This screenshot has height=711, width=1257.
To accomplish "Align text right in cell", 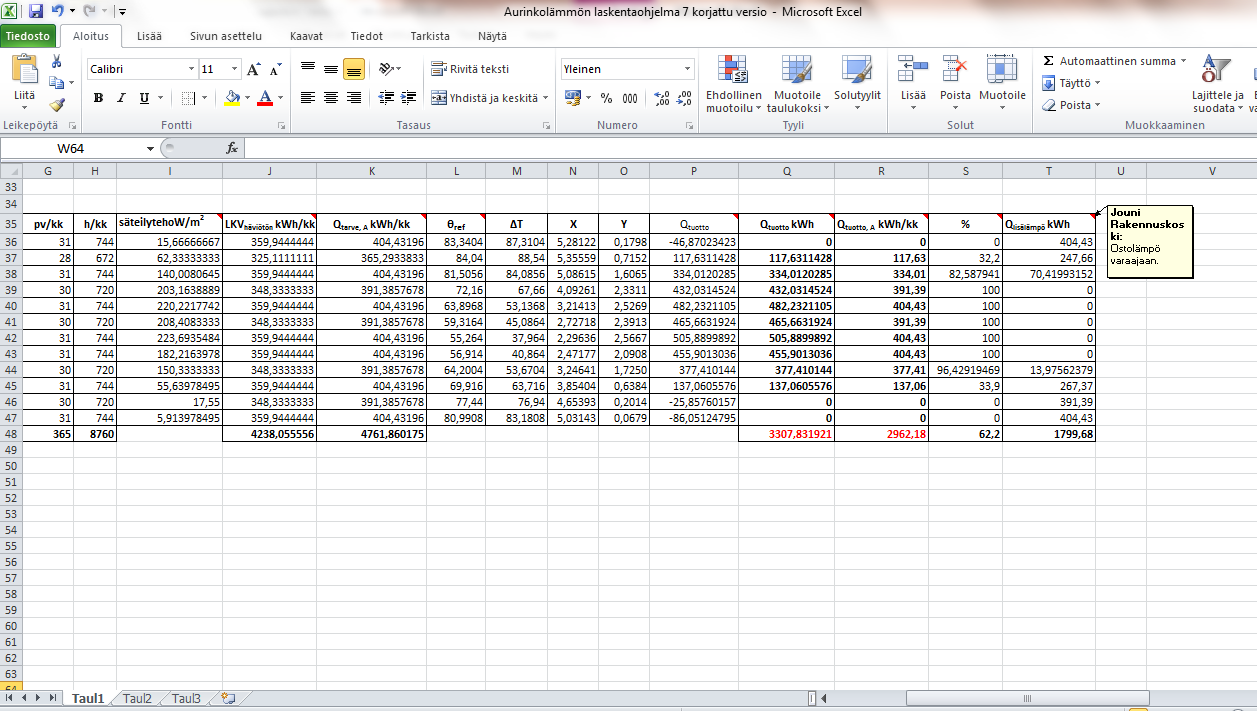I will click(353, 98).
